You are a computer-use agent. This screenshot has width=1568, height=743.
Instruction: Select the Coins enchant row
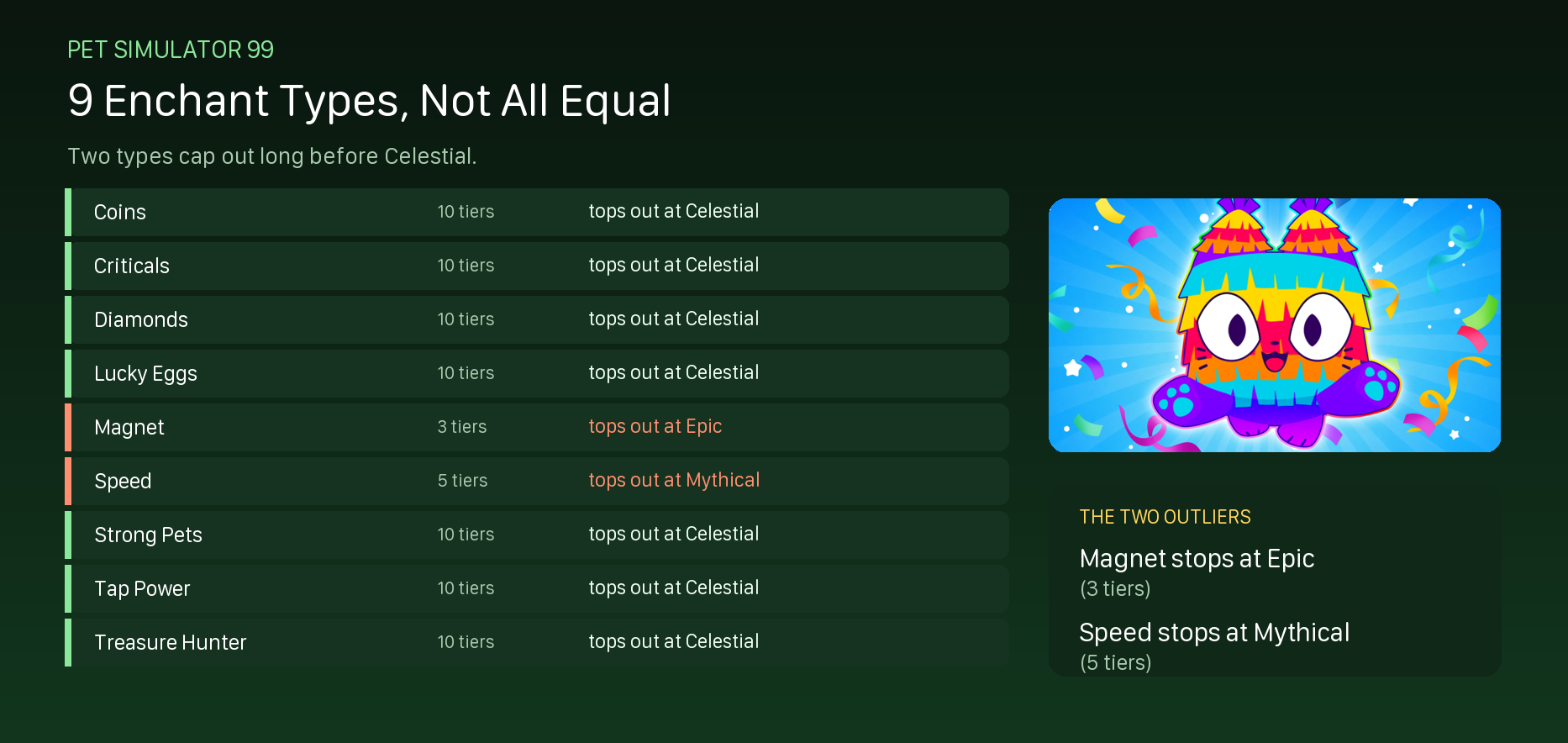pyautogui.click(x=537, y=212)
